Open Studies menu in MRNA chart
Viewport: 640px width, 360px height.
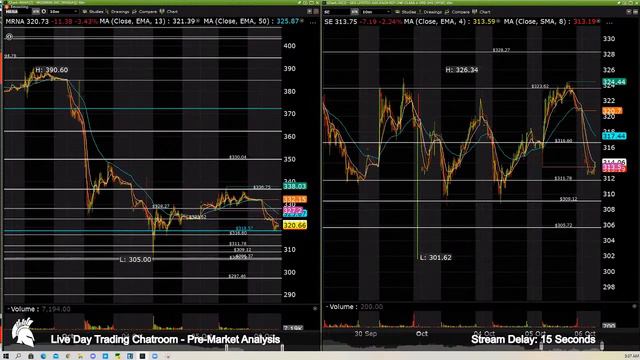point(93,11)
